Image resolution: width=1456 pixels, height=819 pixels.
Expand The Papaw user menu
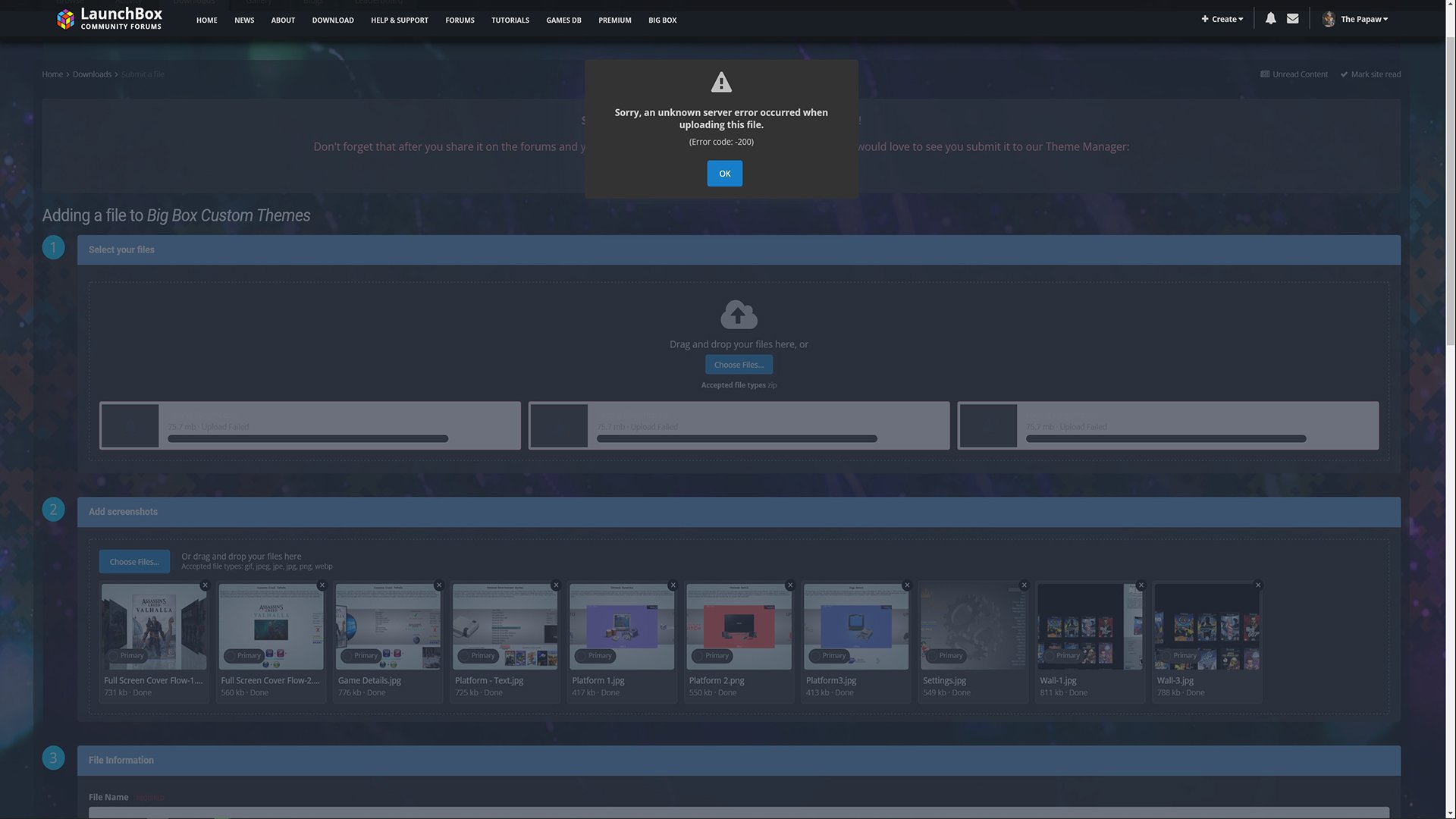(1363, 19)
